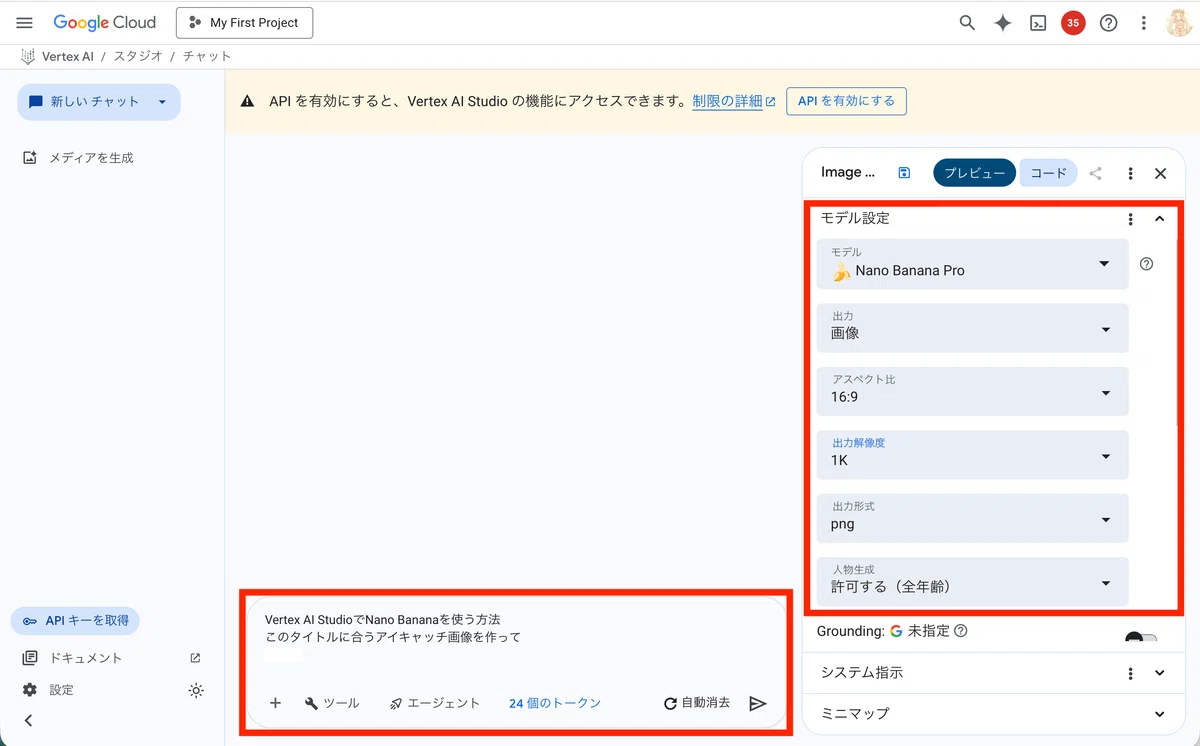Collapse sidebar with left chevron

click(x=28, y=720)
